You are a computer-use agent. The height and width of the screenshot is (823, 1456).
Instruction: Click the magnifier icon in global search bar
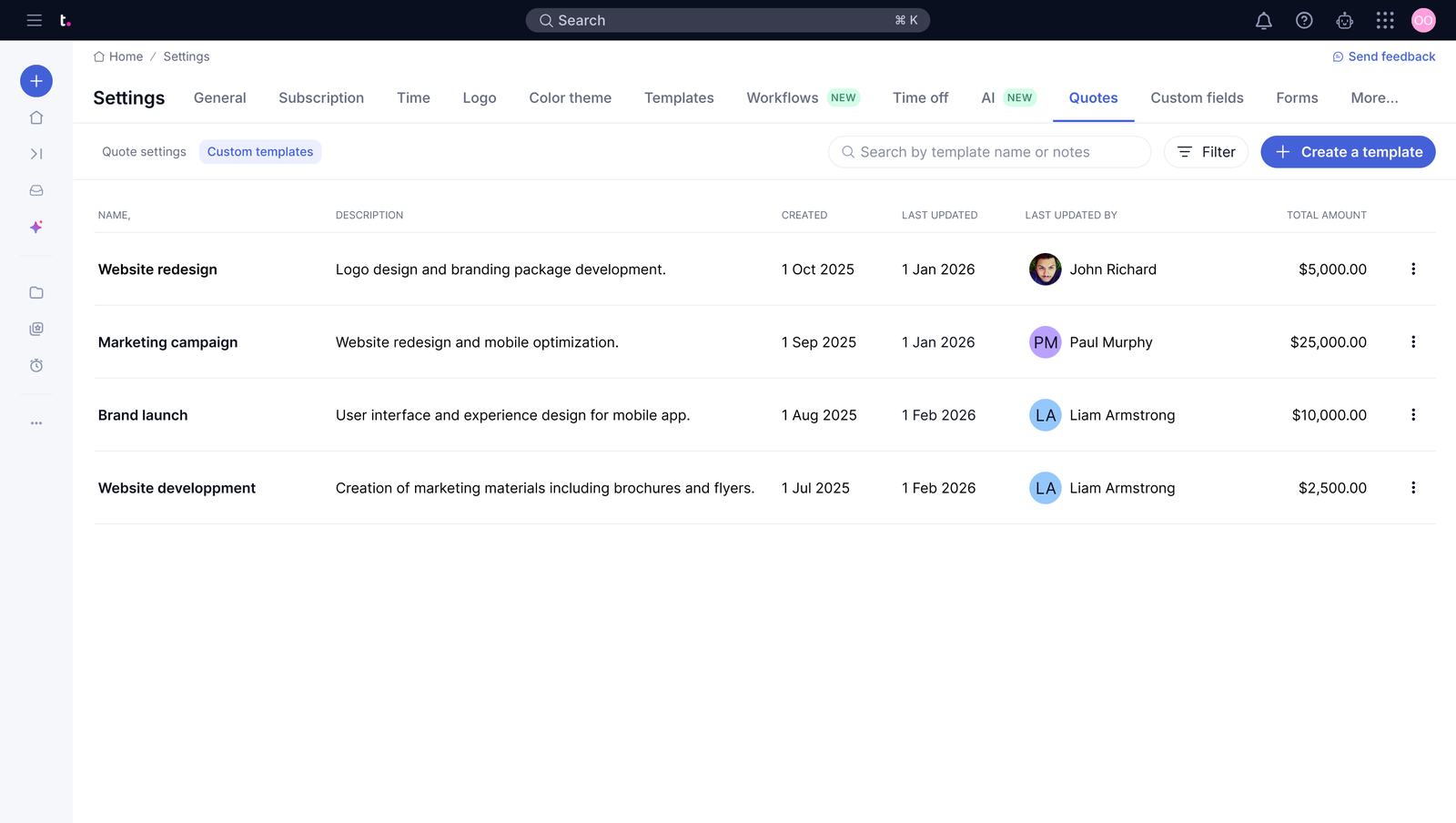(546, 20)
